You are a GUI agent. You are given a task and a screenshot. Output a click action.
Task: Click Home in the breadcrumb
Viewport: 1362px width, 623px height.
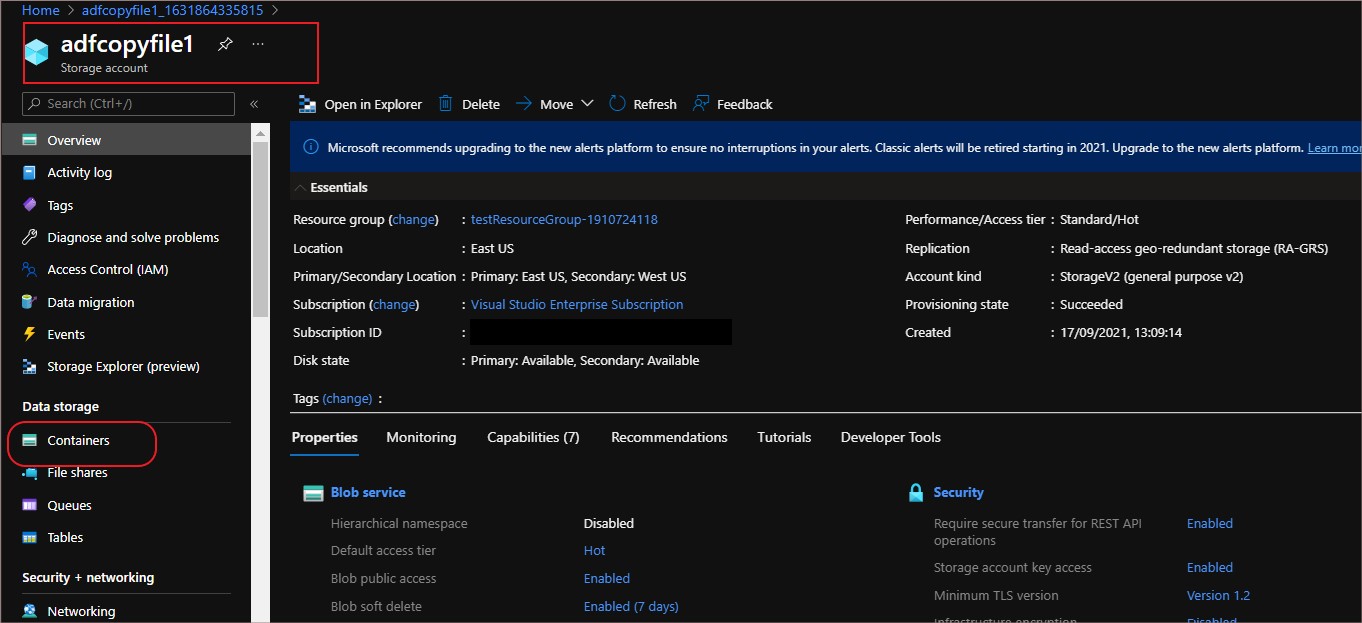click(x=41, y=10)
